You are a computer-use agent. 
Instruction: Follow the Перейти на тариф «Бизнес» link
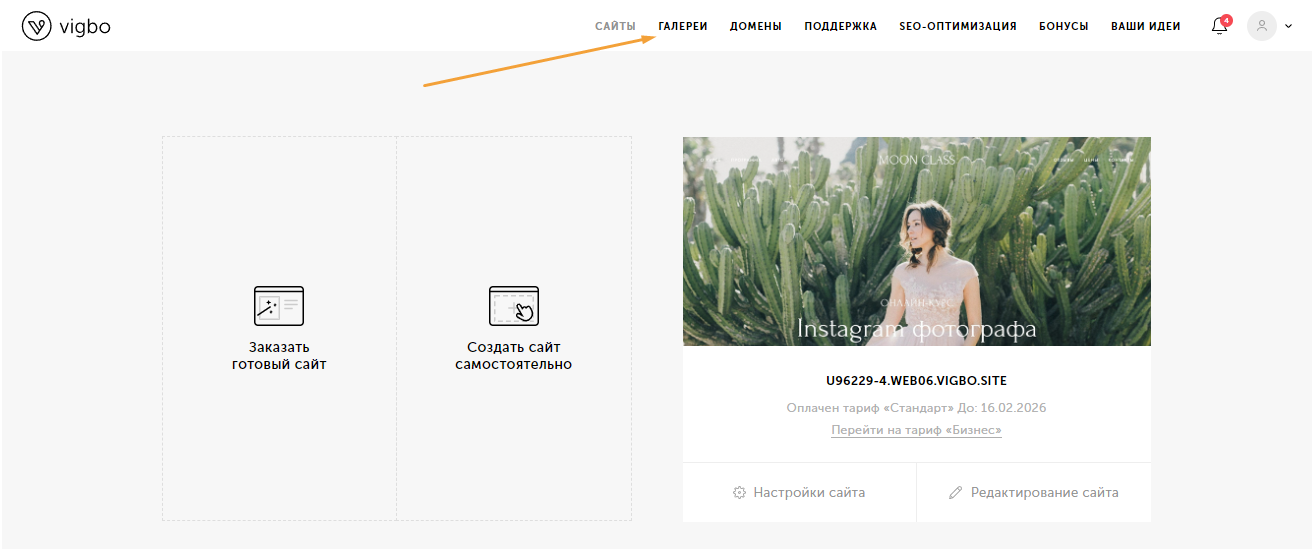tap(916, 430)
